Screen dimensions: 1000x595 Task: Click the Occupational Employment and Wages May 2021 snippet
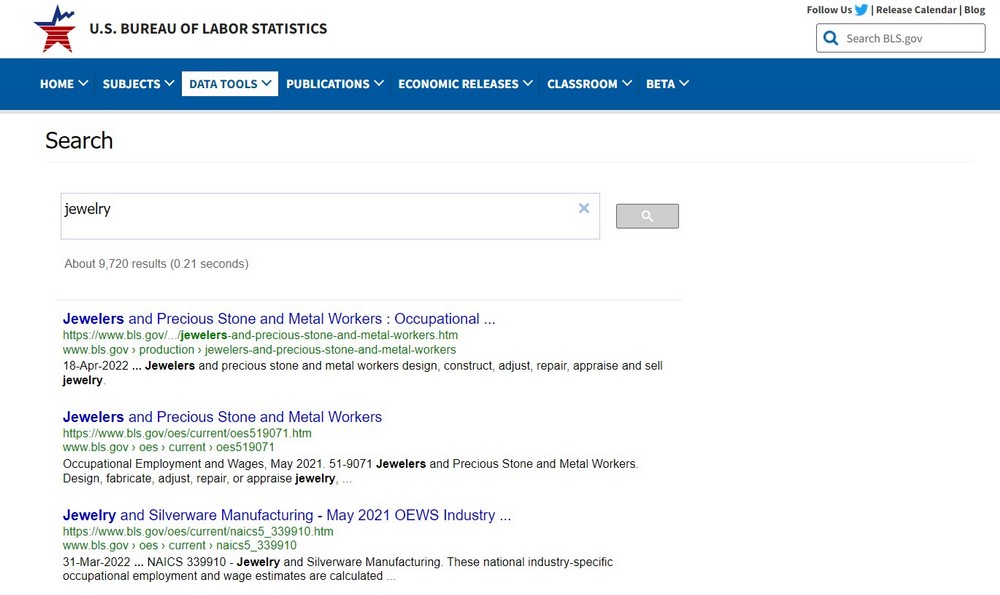pos(350,471)
